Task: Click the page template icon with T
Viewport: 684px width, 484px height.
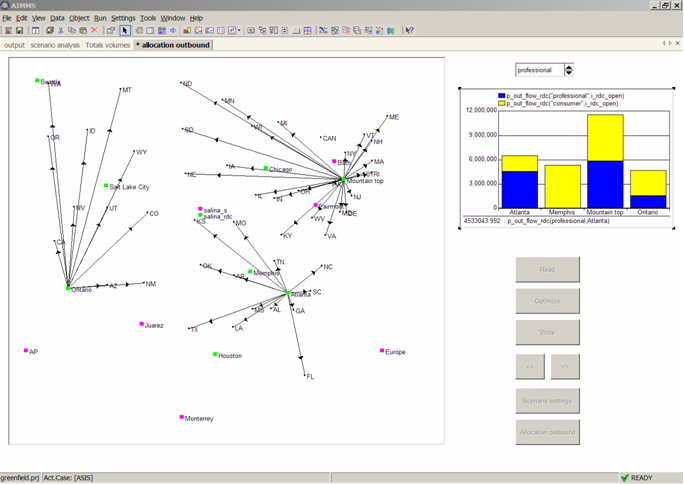Action: pos(35,30)
